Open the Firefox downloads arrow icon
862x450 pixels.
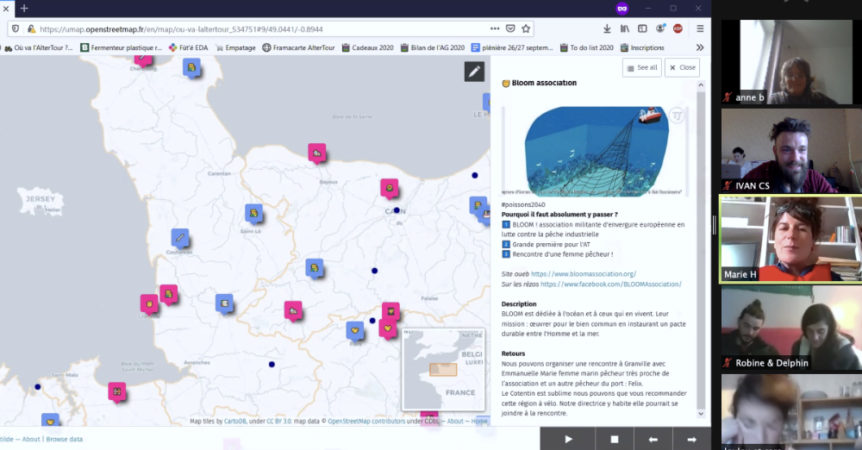click(607, 29)
